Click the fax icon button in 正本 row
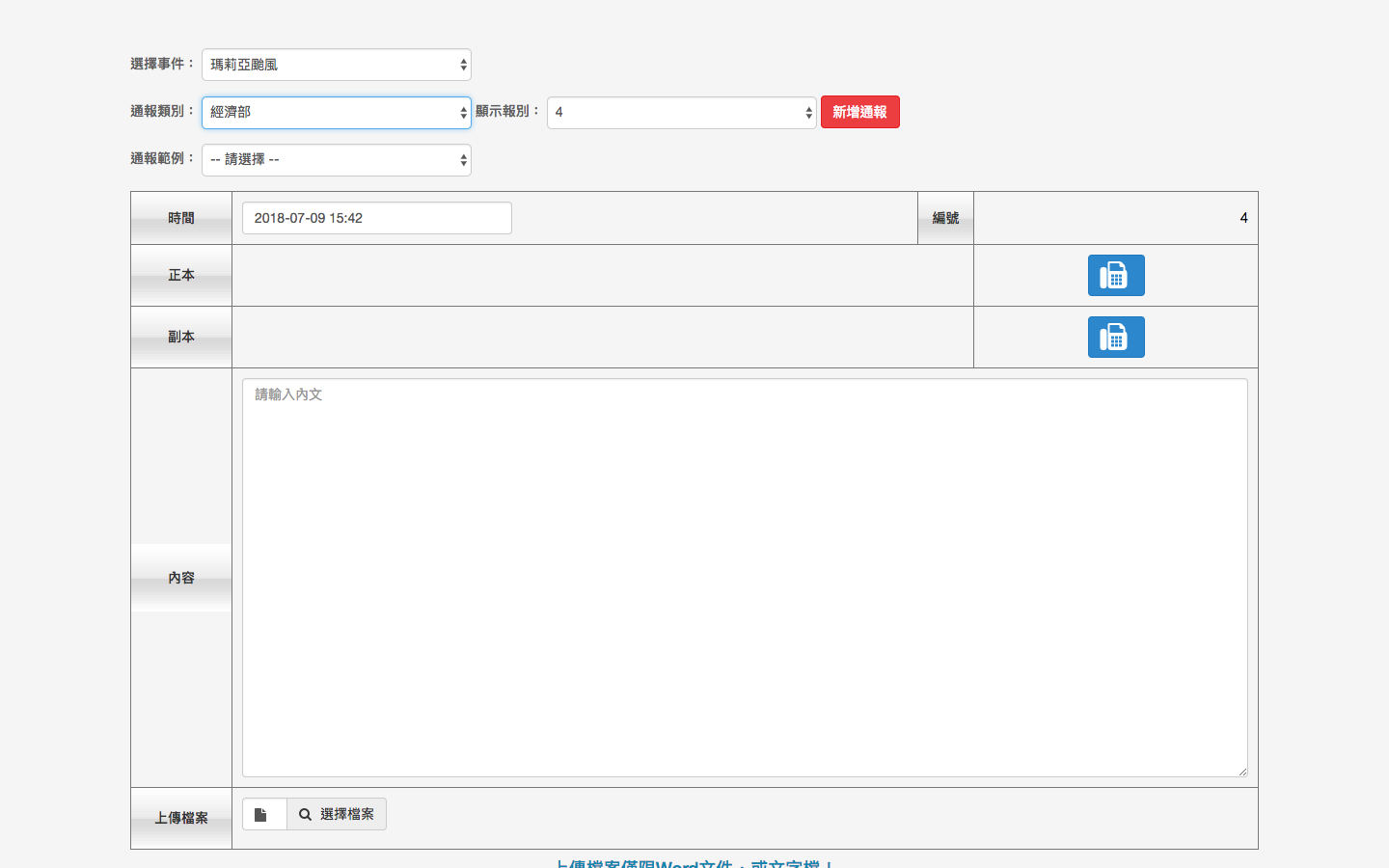This screenshot has height=868, width=1389. coord(1116,275)
